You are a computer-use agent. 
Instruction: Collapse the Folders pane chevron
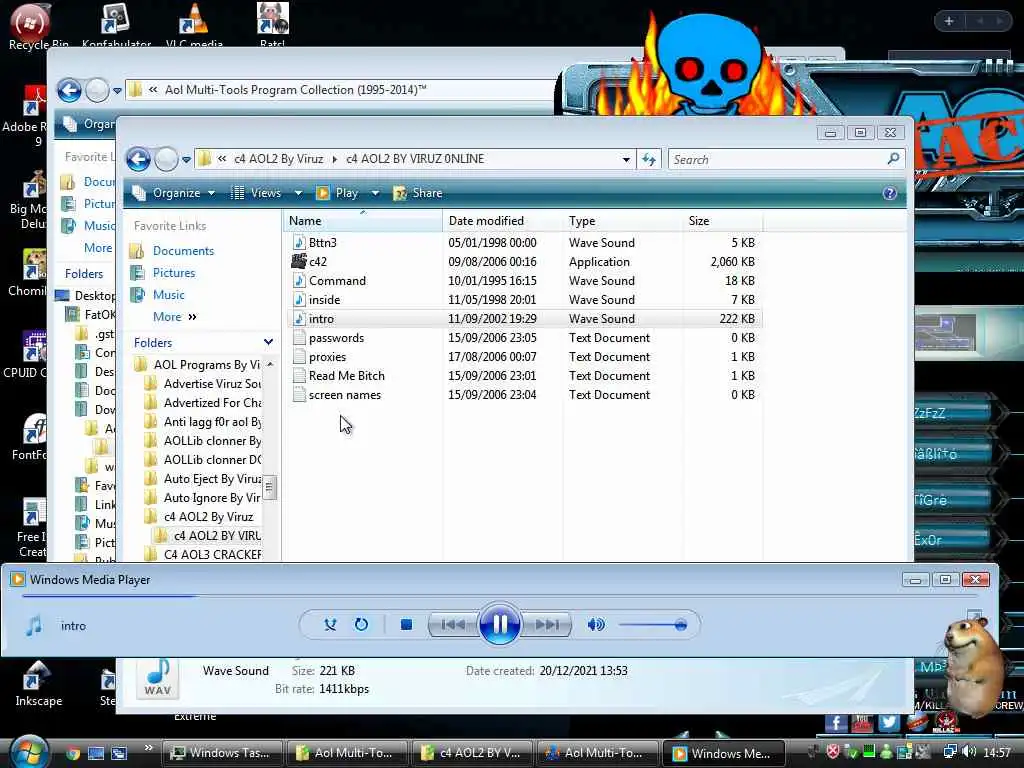tap(268, 342)
